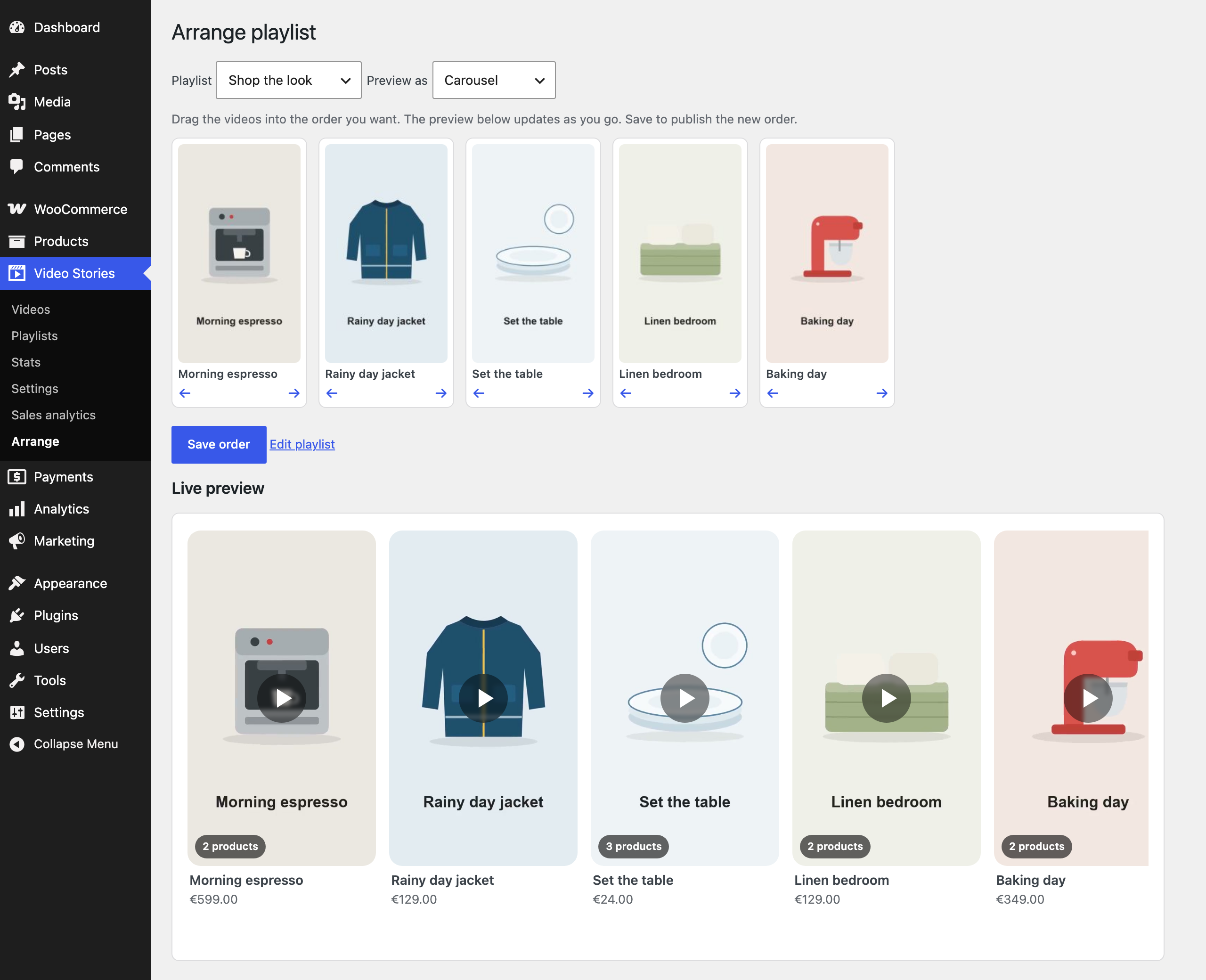This screenshot has height=980, width=1206.
Task: Click Baking day right arrow icon
Action: point(882,393)
